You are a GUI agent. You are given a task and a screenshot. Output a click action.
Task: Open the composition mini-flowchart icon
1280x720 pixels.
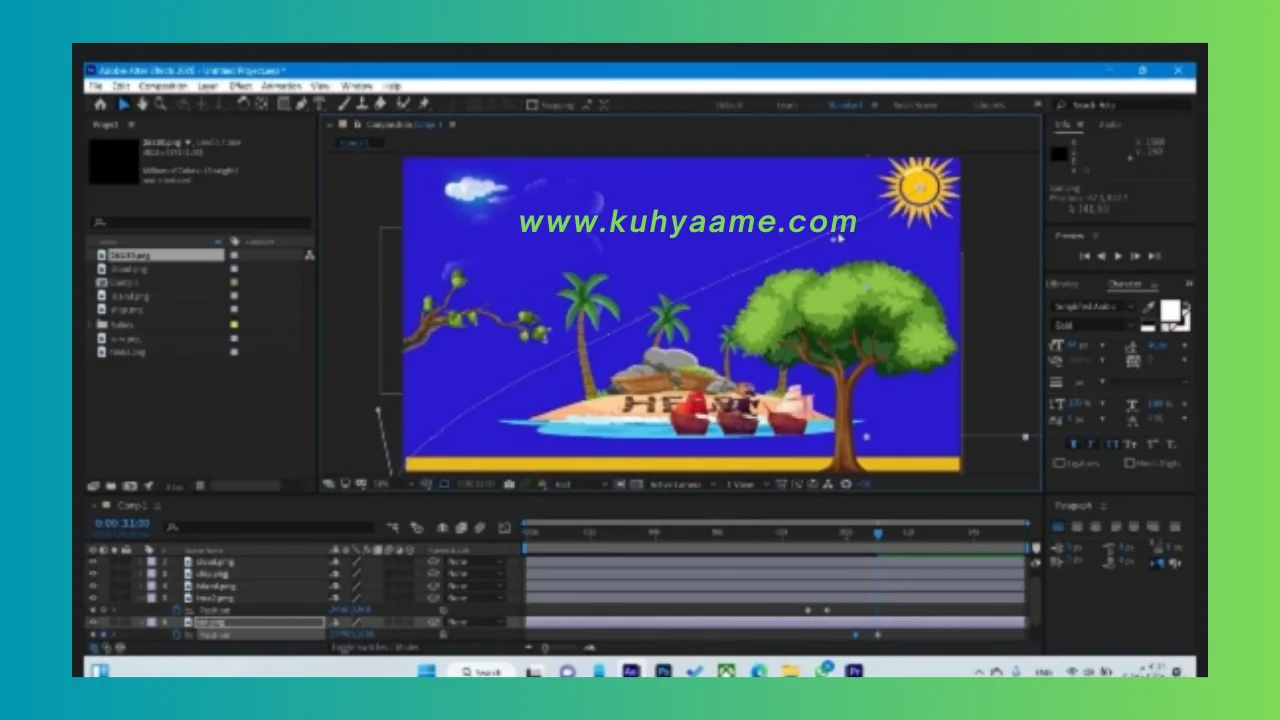point(393,528)
